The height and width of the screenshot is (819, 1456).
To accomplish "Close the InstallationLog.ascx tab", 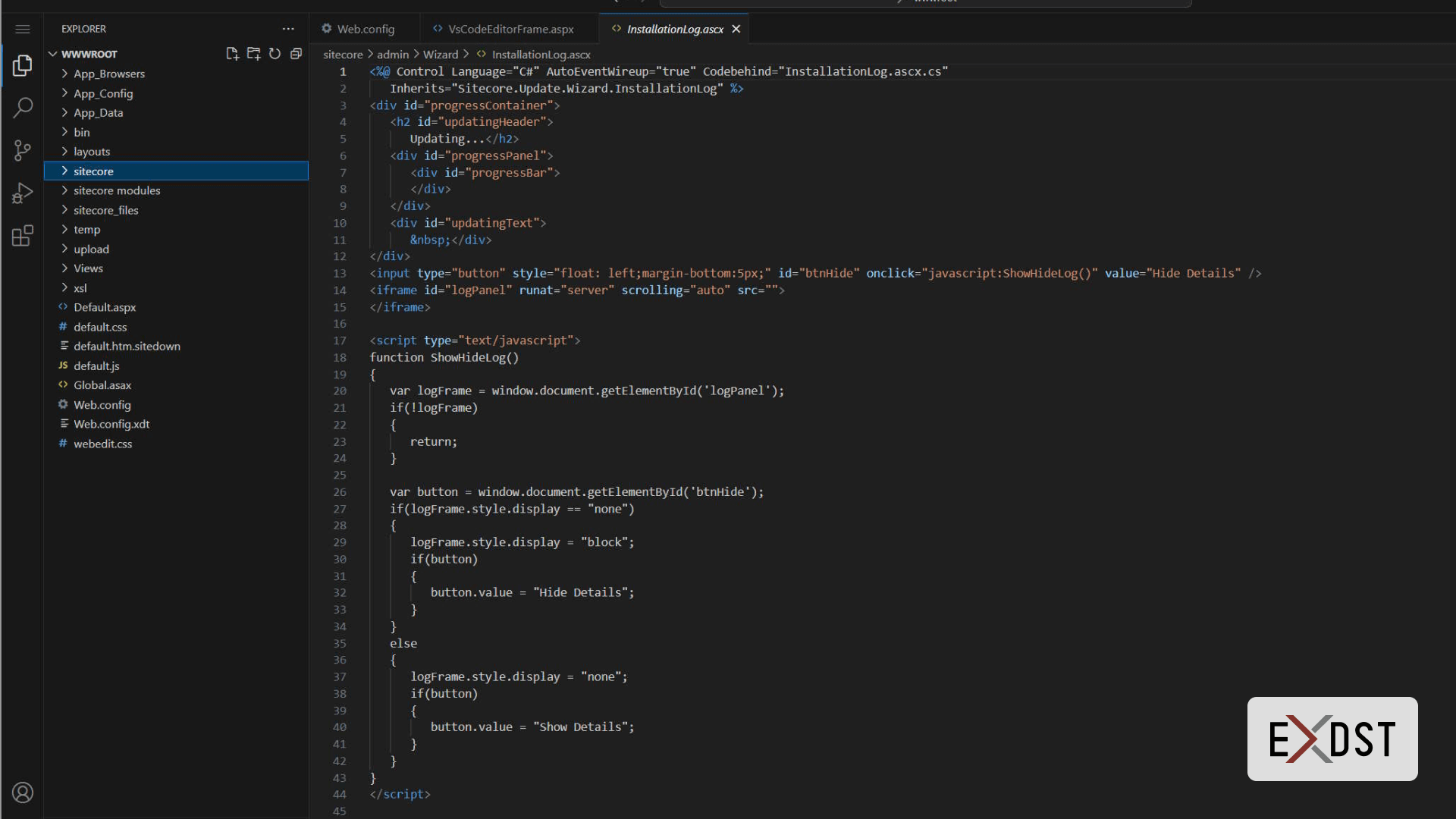I will 735,29.
